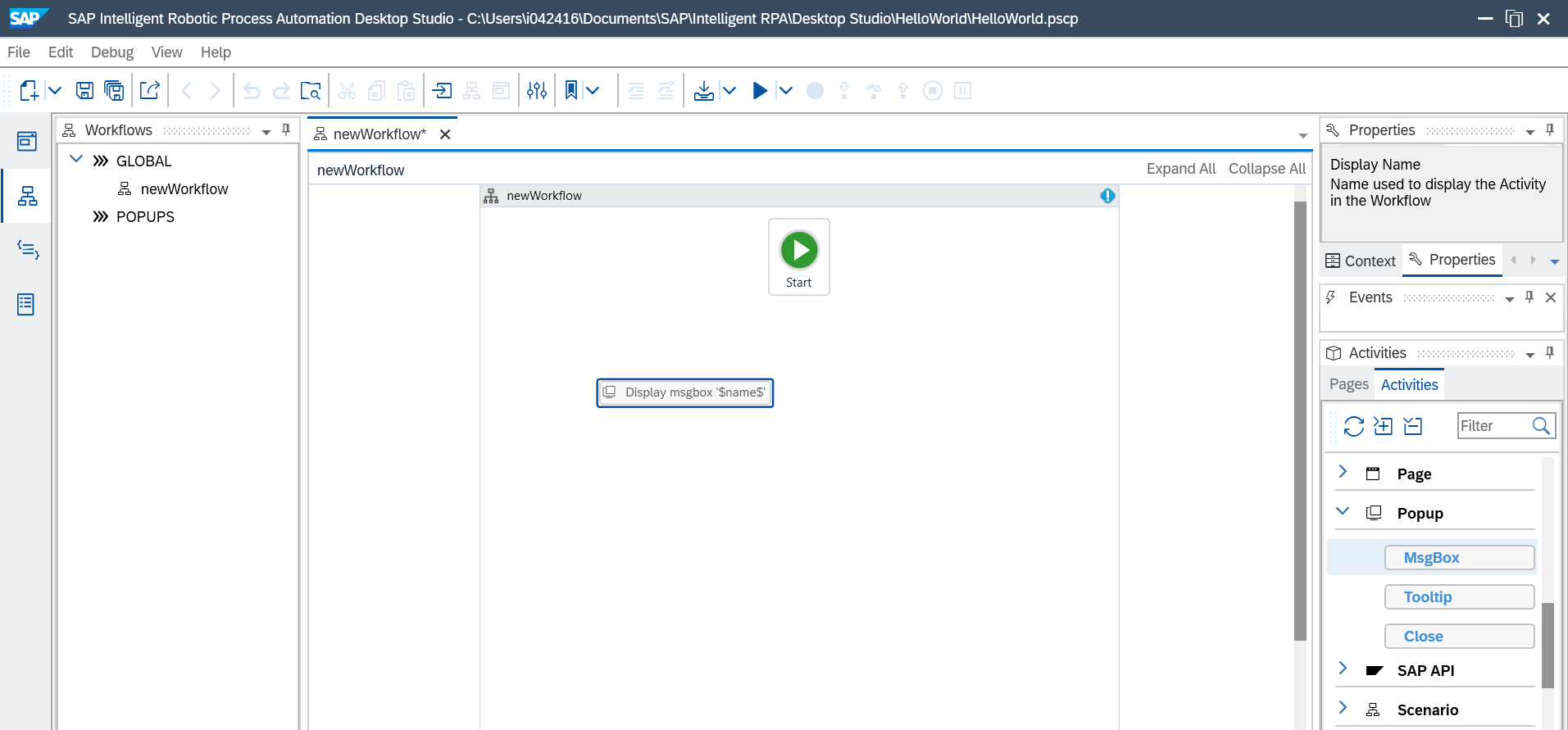Viewport: 1568px width, 730px height.
Task: Click the Expand all activities icon
Action: coord(1384,426)
